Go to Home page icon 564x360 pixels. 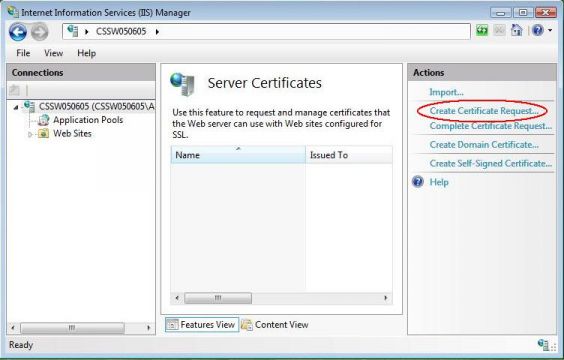[517, 31]
